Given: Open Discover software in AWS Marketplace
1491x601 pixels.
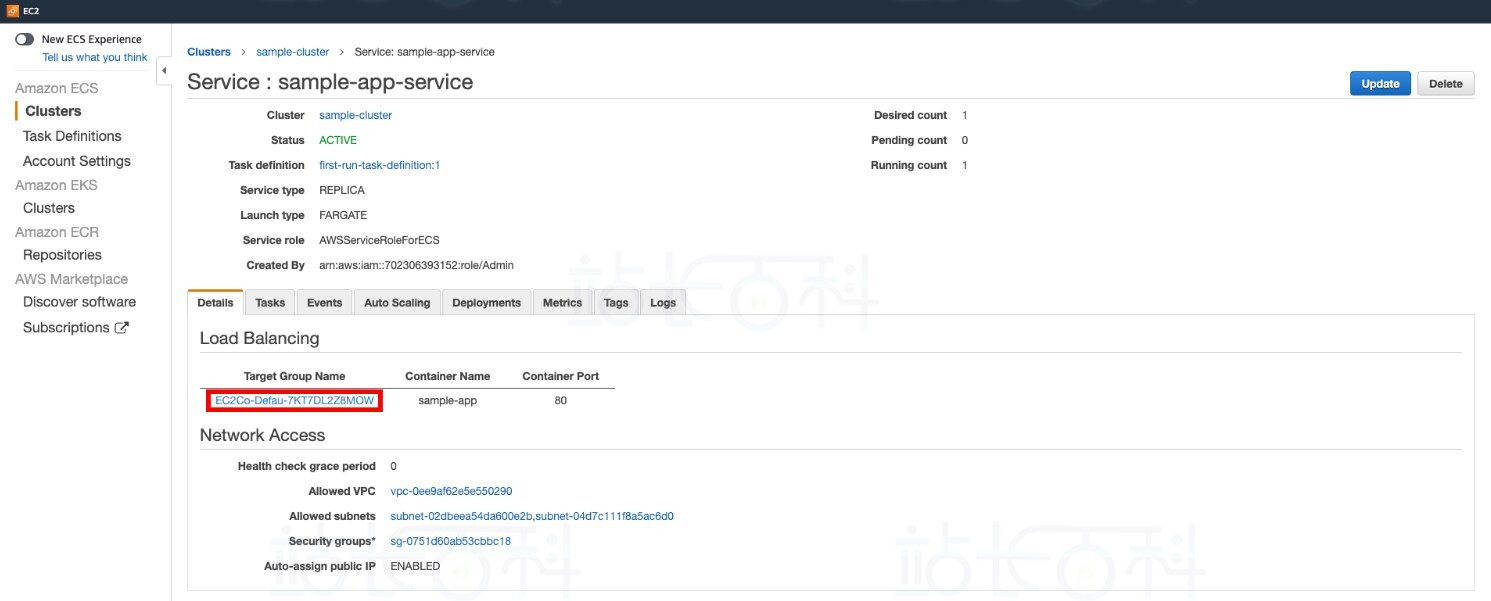Looking at the screenshot, I should [79, 302].
